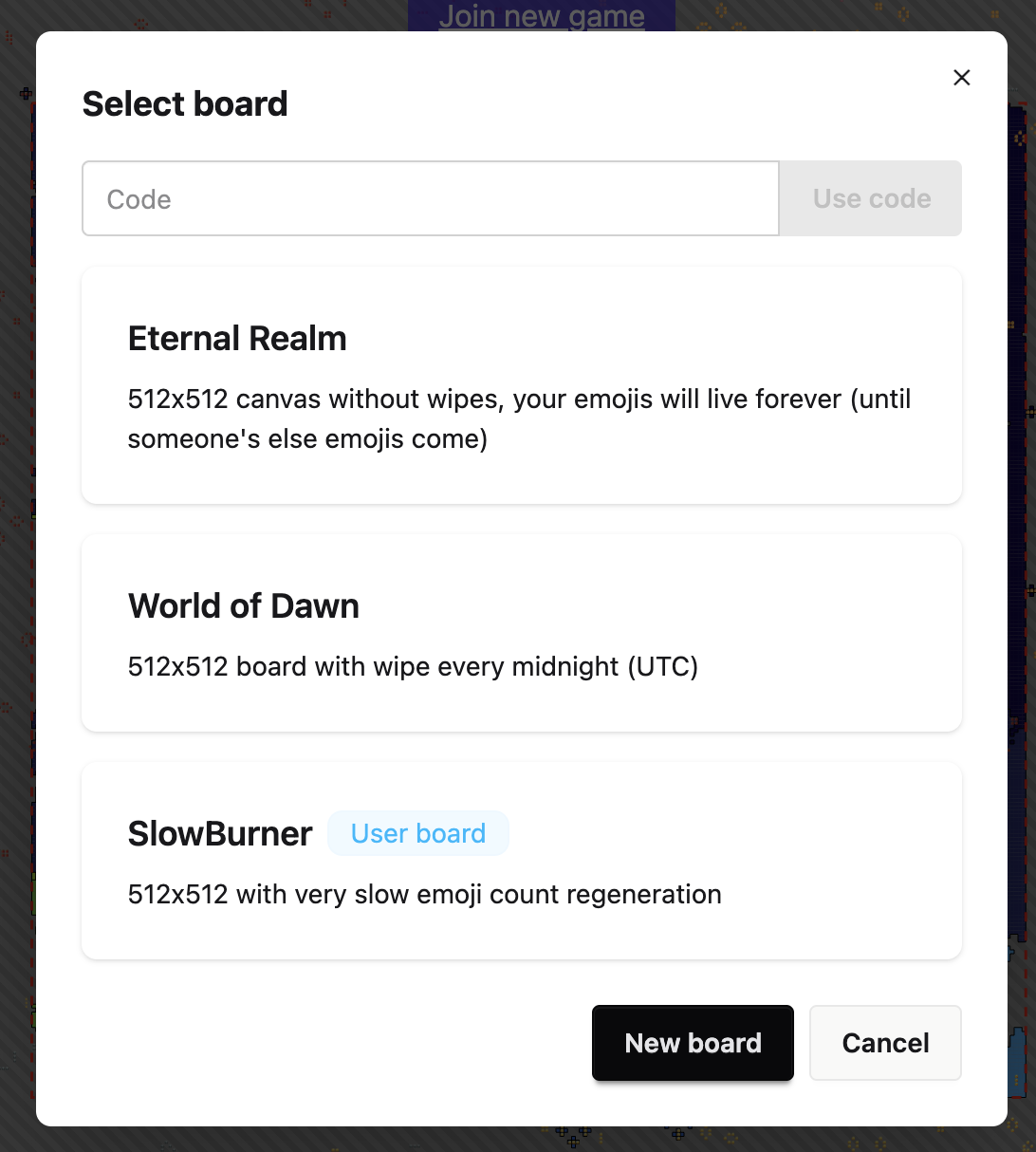Click the dark blue canvas beside the dialog
The image size is (1036, 1152).
[1021, 285]
